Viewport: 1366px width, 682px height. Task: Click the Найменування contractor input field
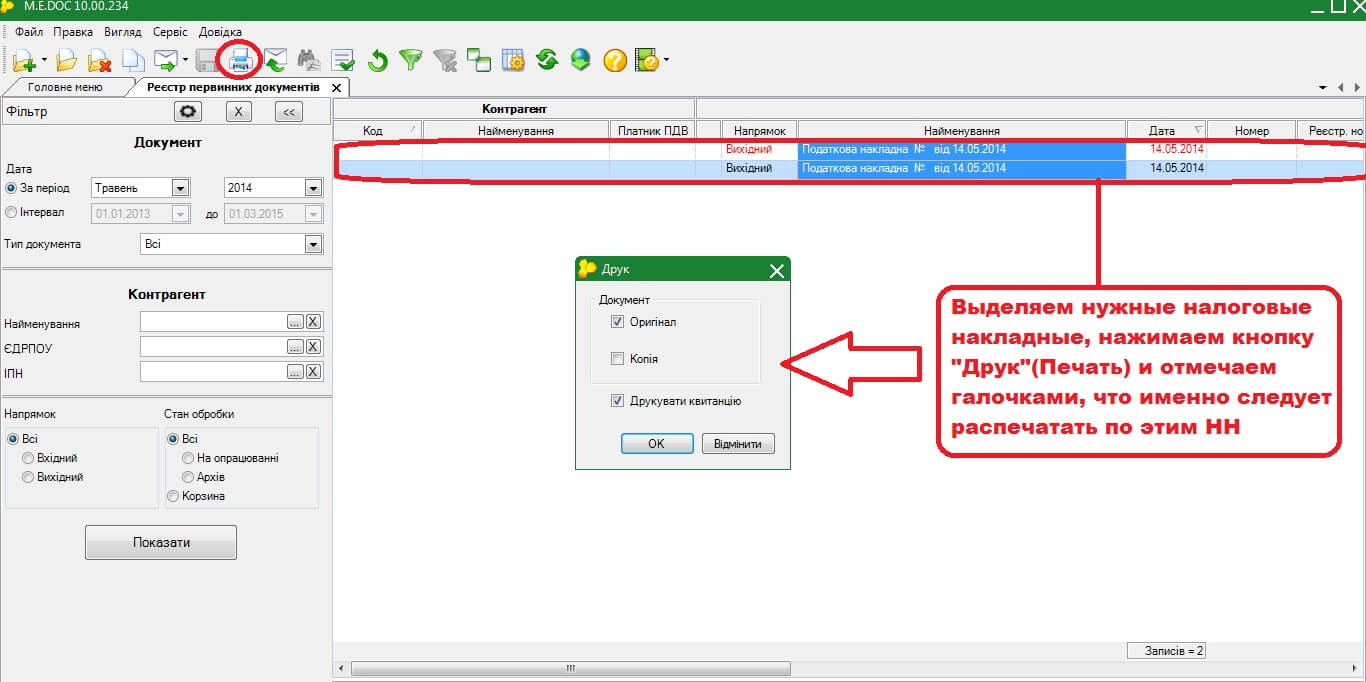pos(213,322)
